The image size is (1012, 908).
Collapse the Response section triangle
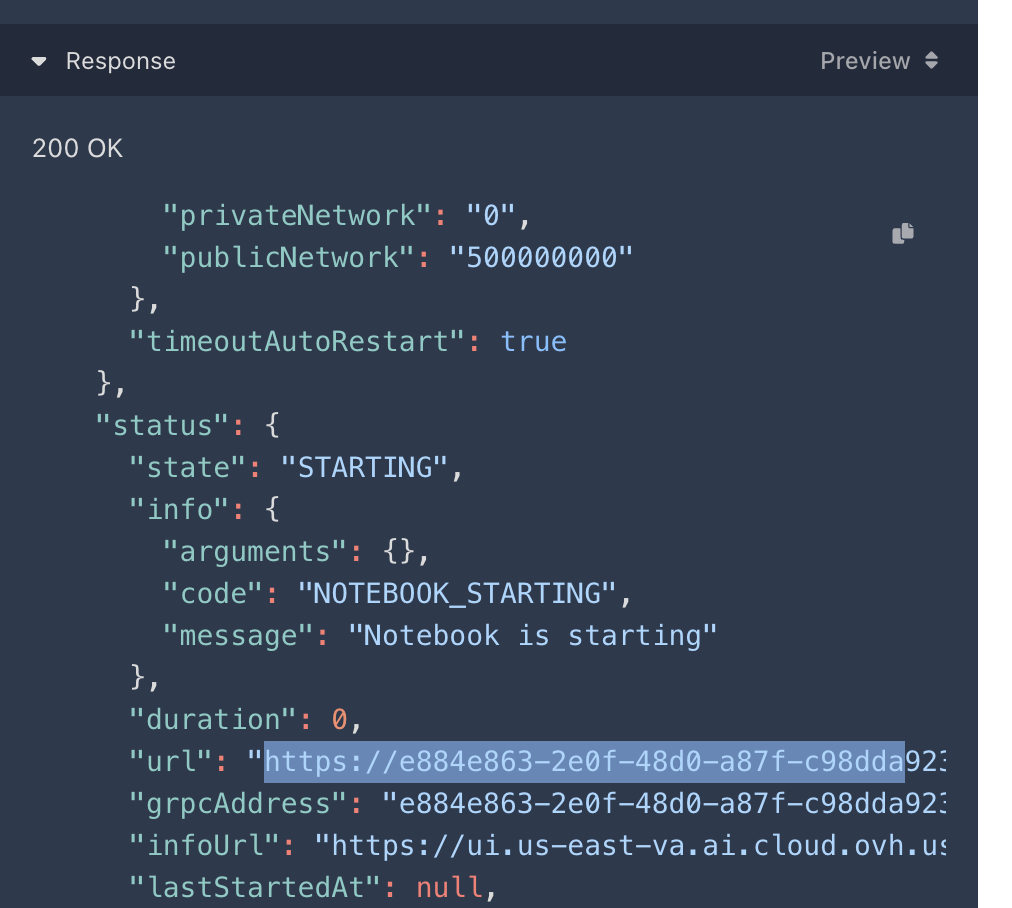tap(39, 61)
